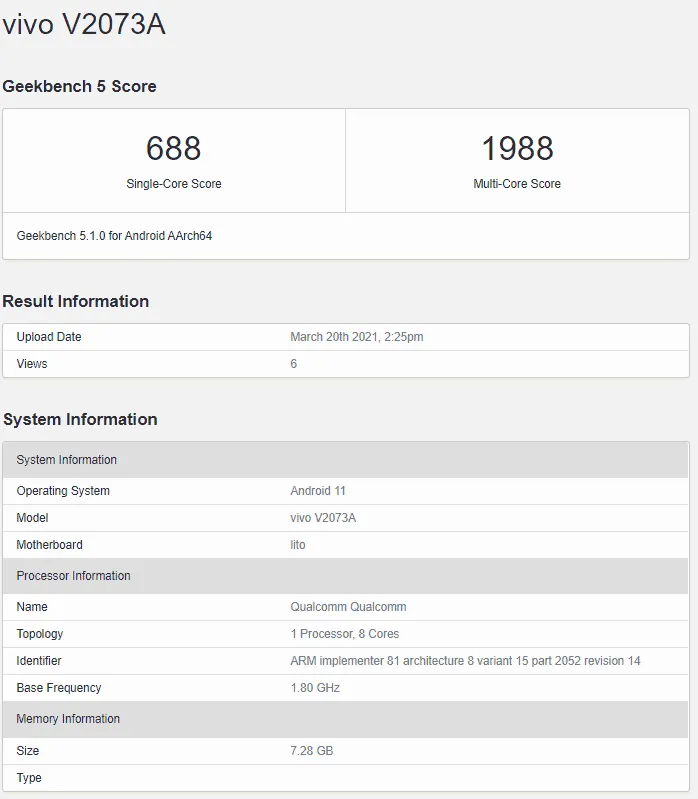Select Geekbench 5.1.0 for Android AArch64 text
698x799 pixels.
pos(114,235)
